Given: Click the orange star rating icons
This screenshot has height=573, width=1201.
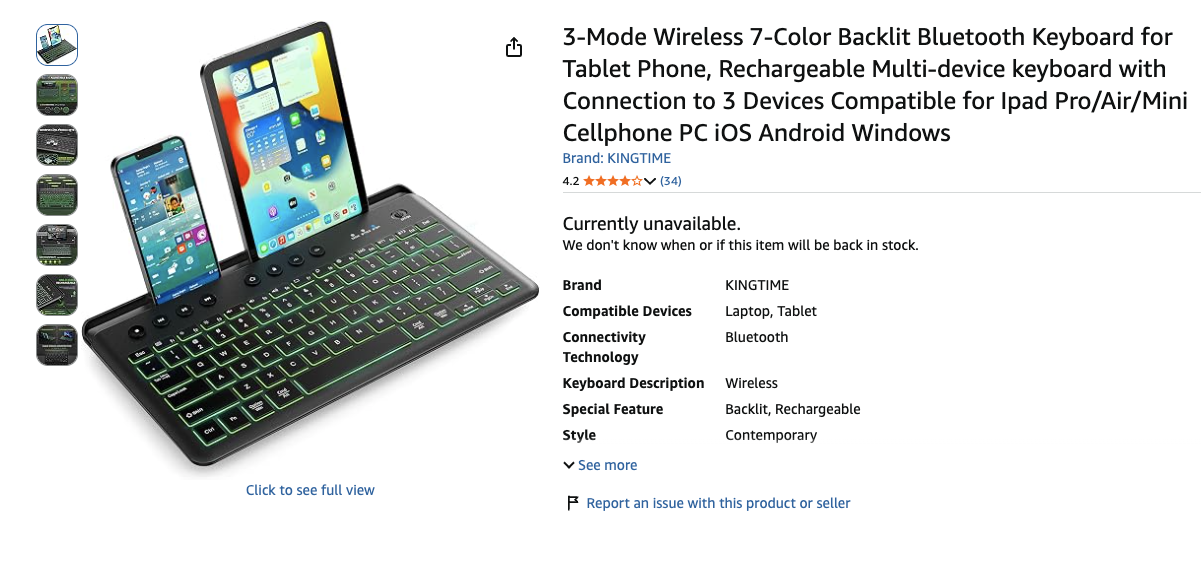Looking at the screenshot, I should tap(613, 181).
